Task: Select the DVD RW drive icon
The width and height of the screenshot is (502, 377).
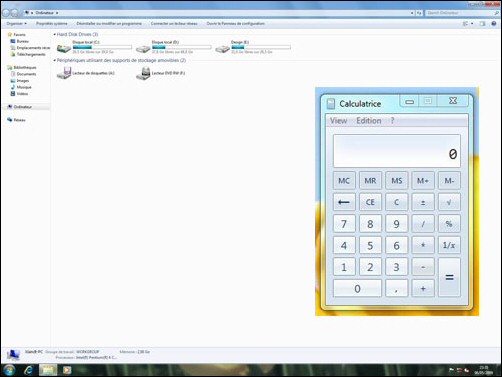Action: point(143,73)
